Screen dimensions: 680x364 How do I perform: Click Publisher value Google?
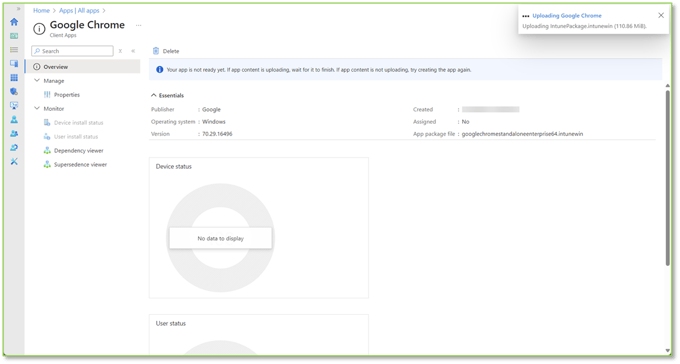click(x=211, y=110)
